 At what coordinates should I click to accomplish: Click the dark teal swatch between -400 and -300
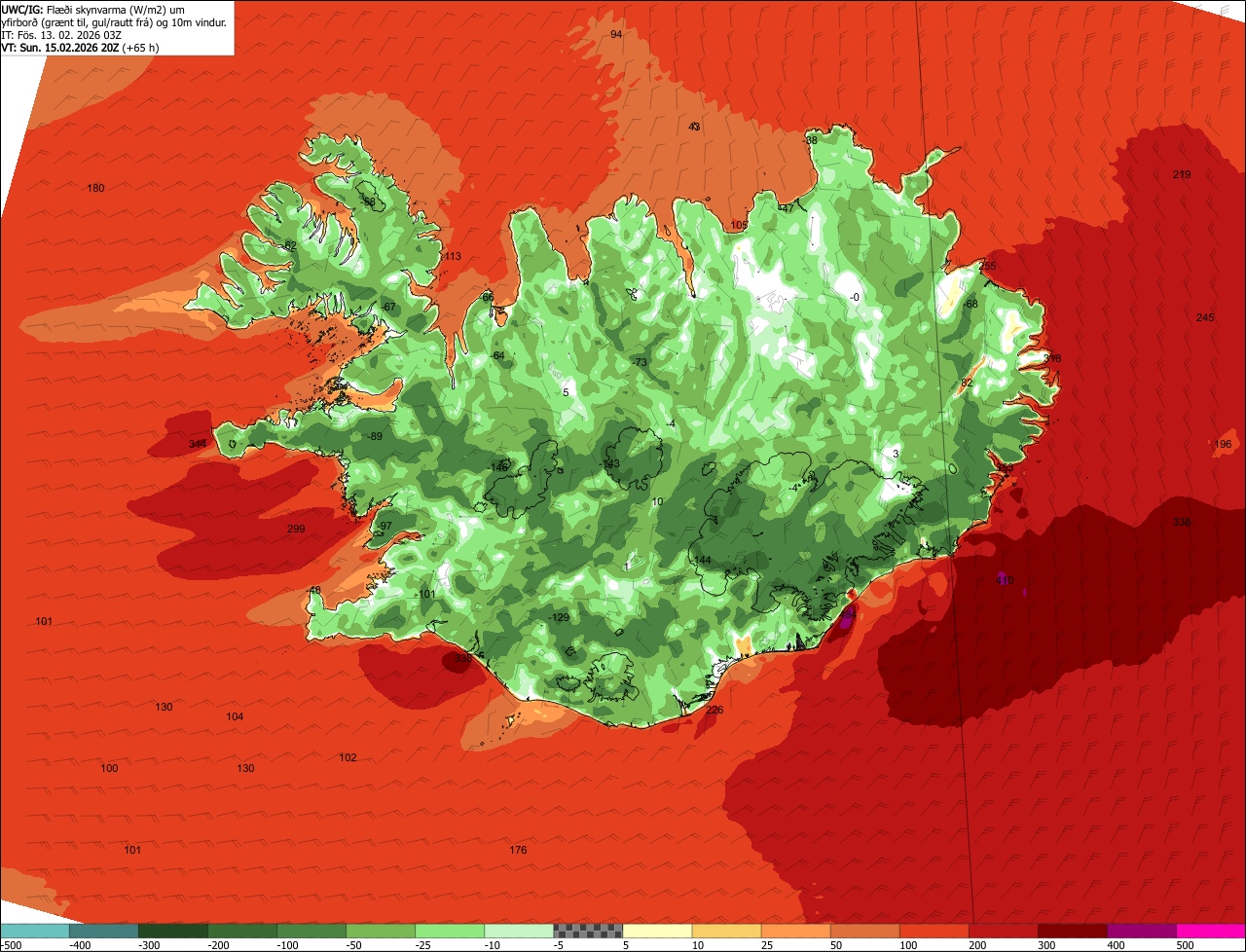click(104, 931)
